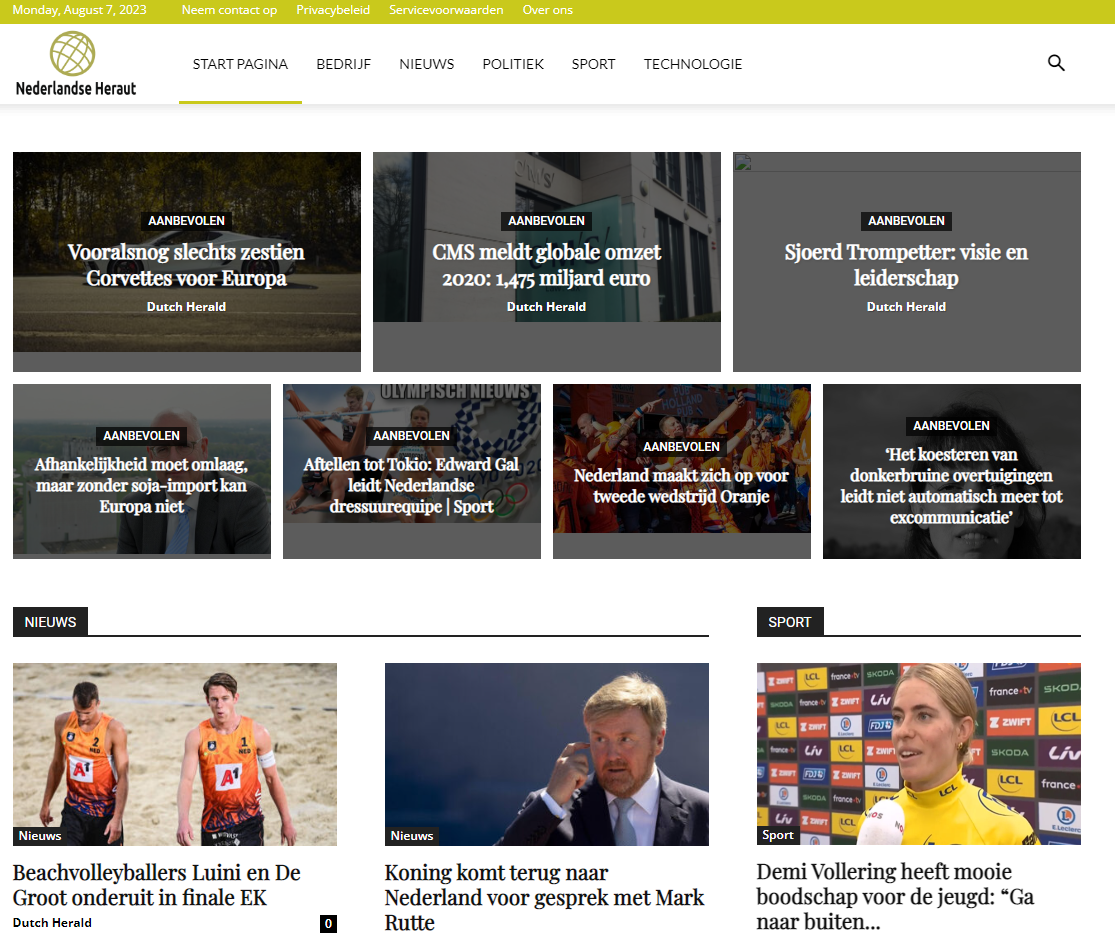This screenshot has height=933, width=1115.
Task: Select the START PAGINA menu item
Action: click(x=240, y=64)
